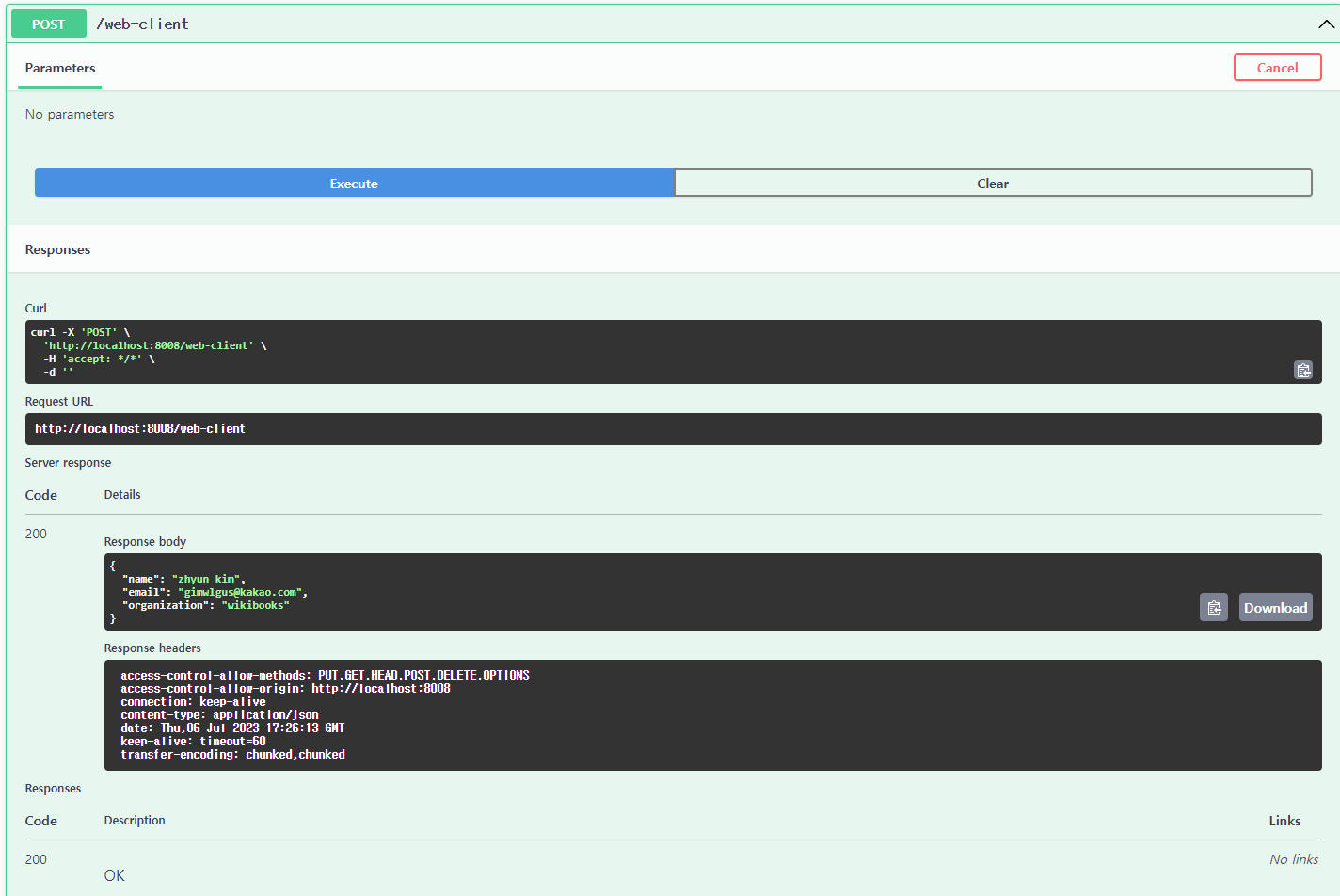The height and width of the screenshot is (896, 1340).
Task: Click the Details column header
Action: tap(122, 494)
